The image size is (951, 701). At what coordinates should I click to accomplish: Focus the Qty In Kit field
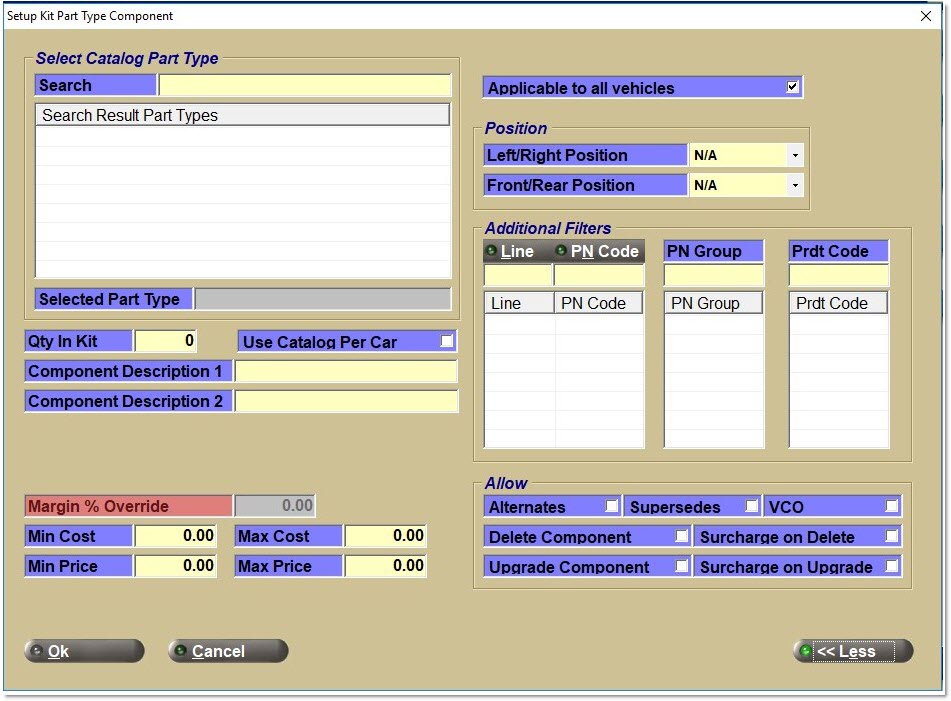pyautogui.click(x=166, y=341)
